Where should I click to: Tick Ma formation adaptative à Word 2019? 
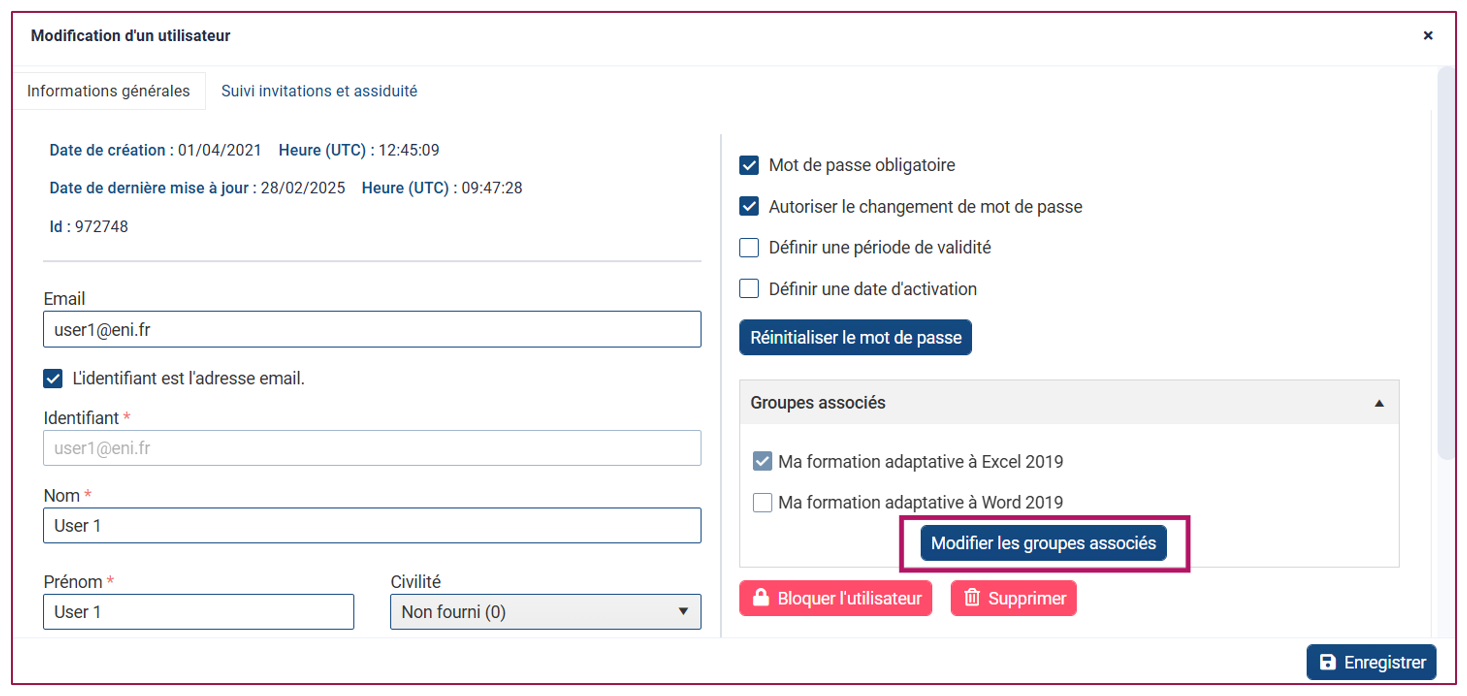pos(762,502)
